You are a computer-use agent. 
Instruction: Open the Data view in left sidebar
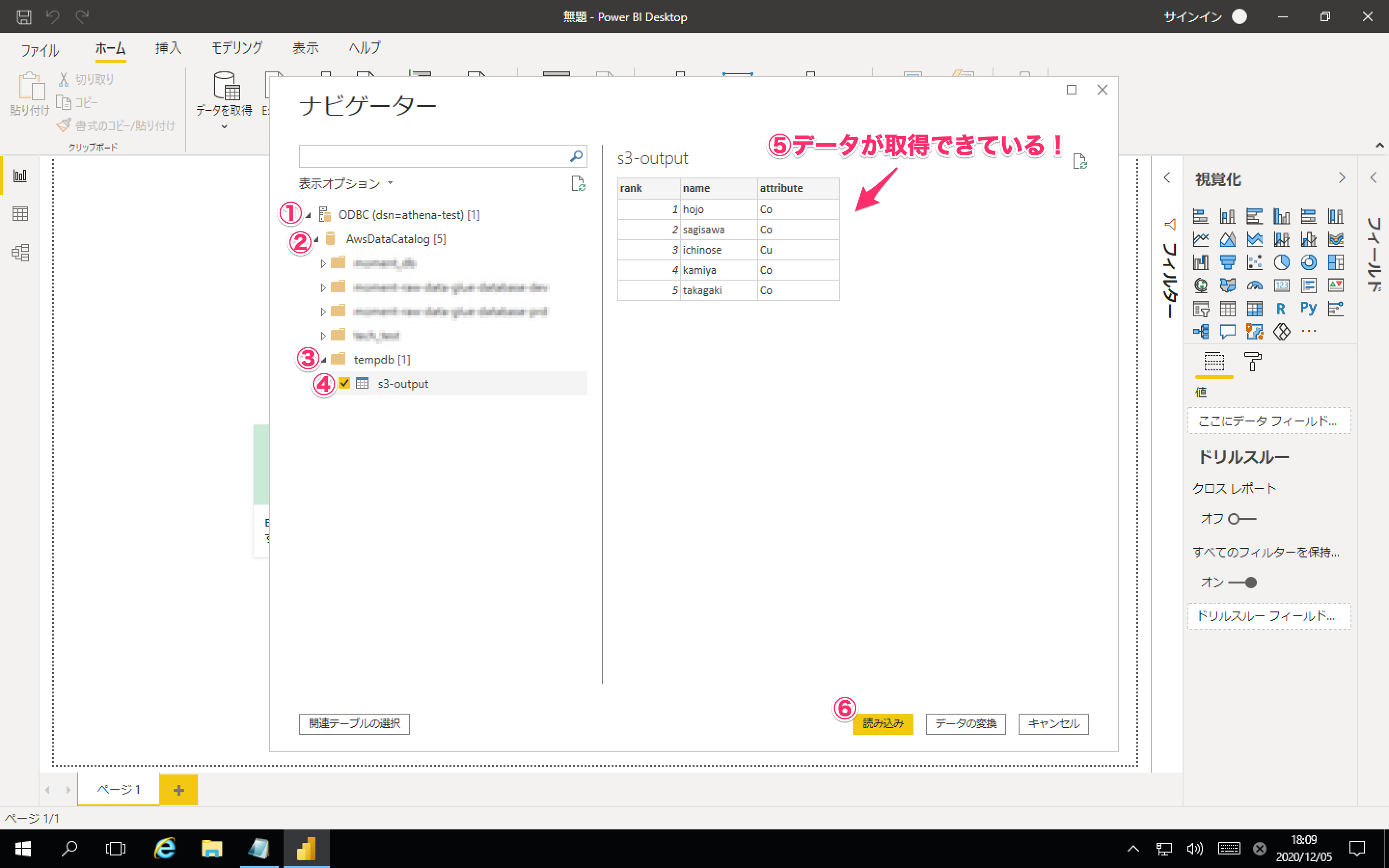click(20, 214)
